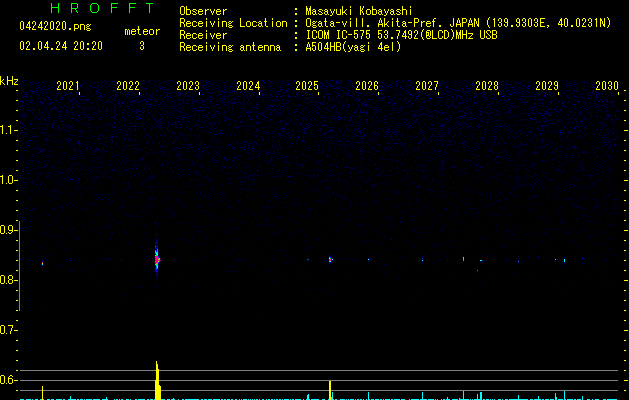Click the HROFFT title text
The image size is (629, 400).
[102, 8]
